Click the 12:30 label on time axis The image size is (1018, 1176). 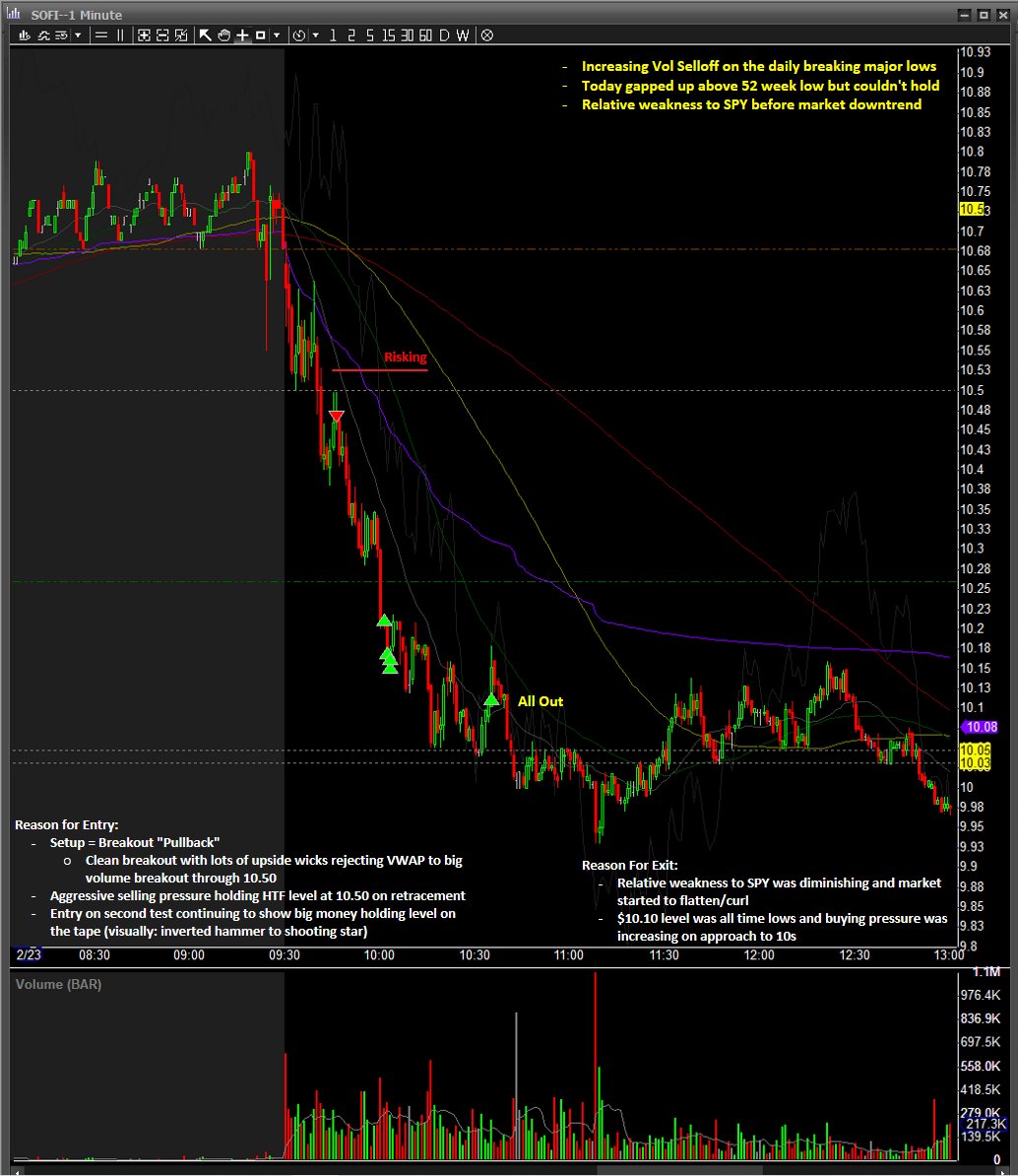point(855,954)
